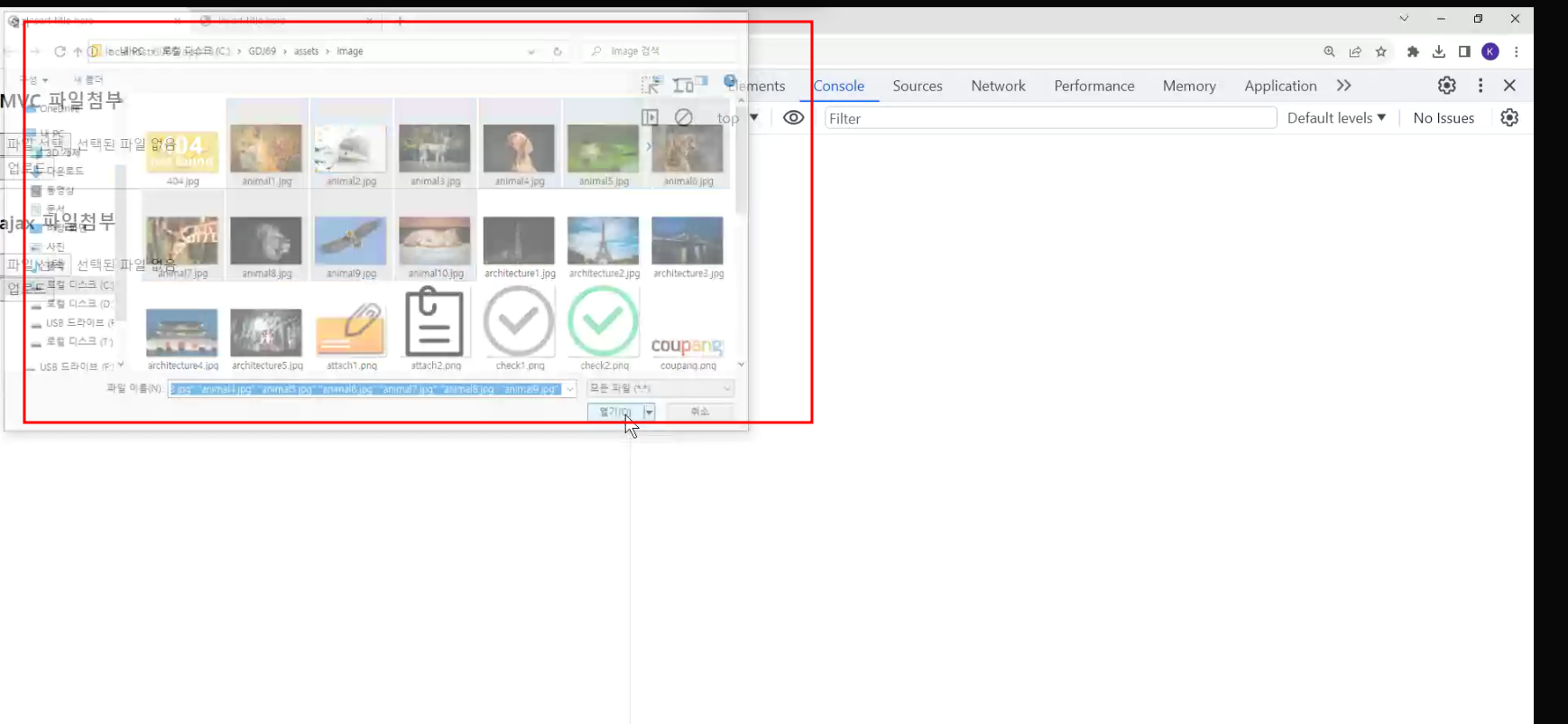Viewport: 1568px width, 724px height.
Task: Toggle the Chrome side panel
Action: [x=1464, y=52]
